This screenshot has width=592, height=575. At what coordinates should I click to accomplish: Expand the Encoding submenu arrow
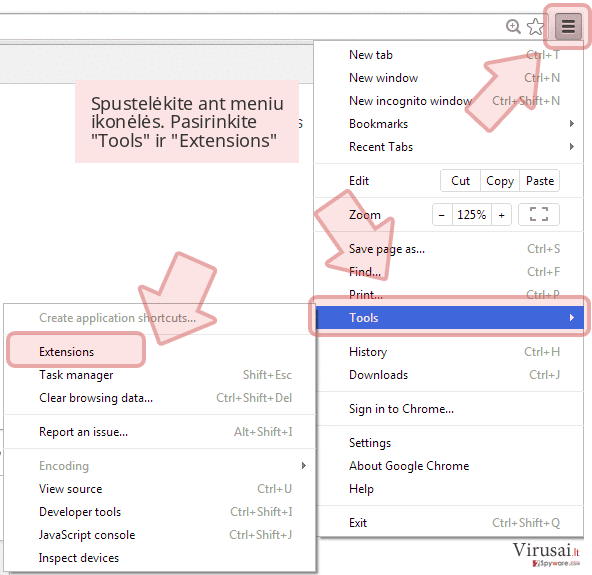point(304,466)
